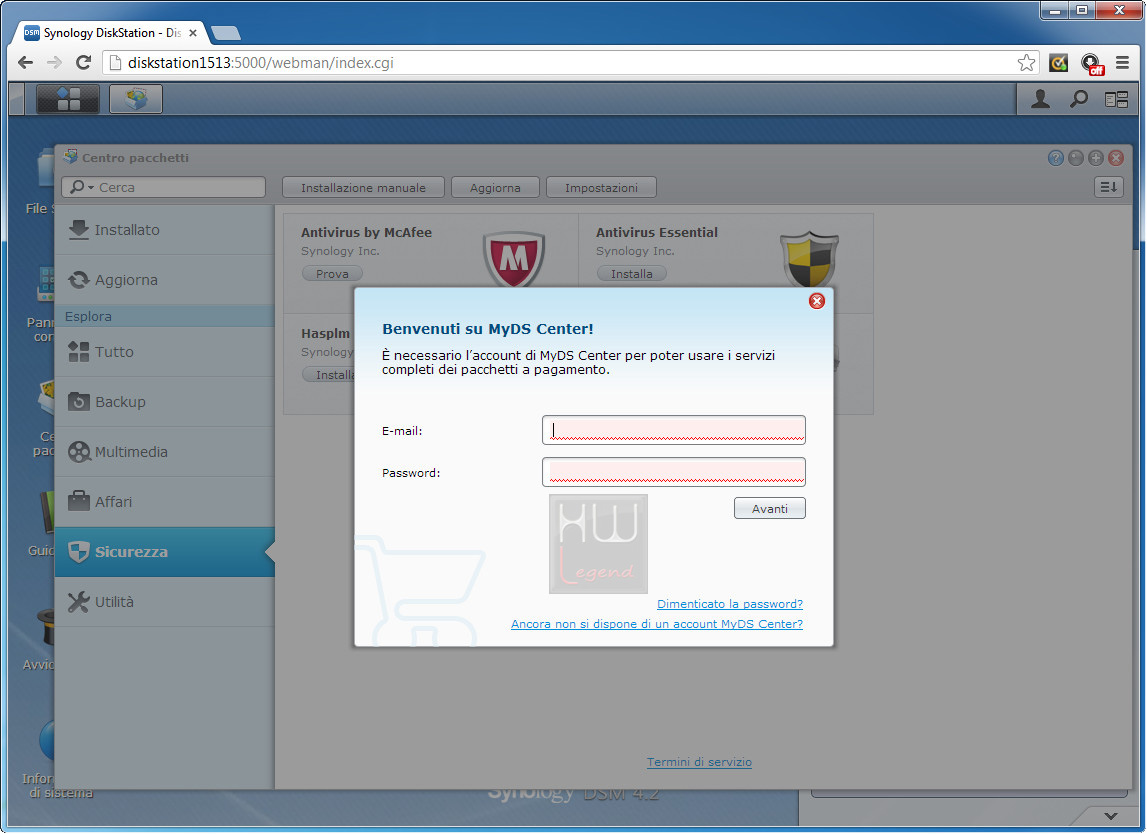Click the Multimedia film reel icon
Image resolution: width=1147 pixels, height=834 pixels.
(79, 452)
